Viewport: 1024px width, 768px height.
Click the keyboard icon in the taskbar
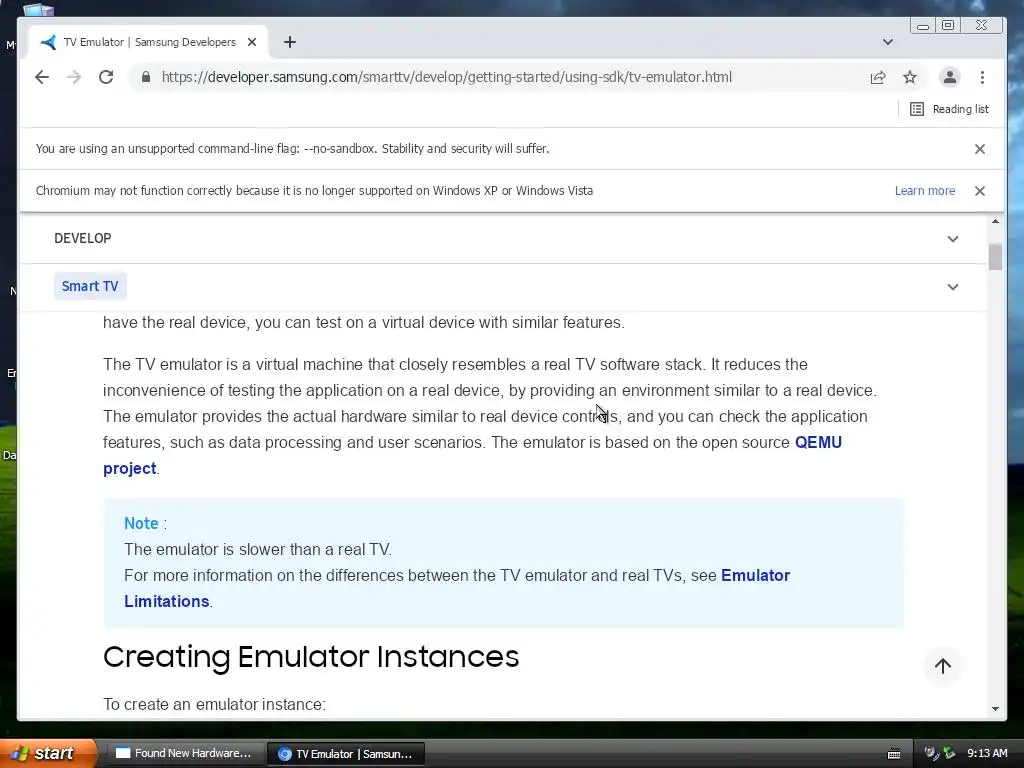click(894, 754)
